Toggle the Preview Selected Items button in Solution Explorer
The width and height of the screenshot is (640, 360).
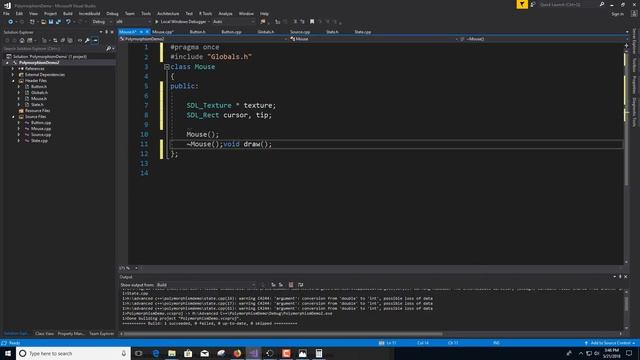95,40
